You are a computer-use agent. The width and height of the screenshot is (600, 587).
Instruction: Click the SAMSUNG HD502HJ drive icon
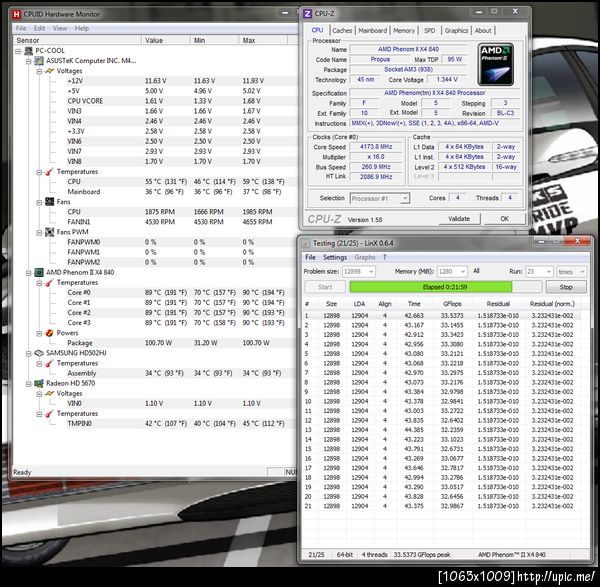point(39,353)
